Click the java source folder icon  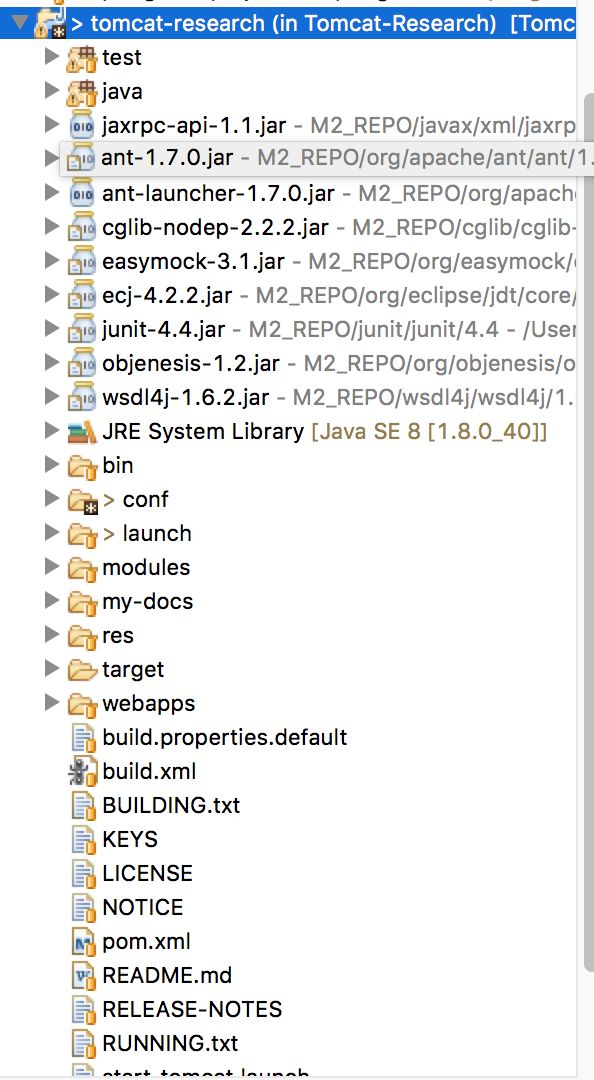[x=83, y=91]
